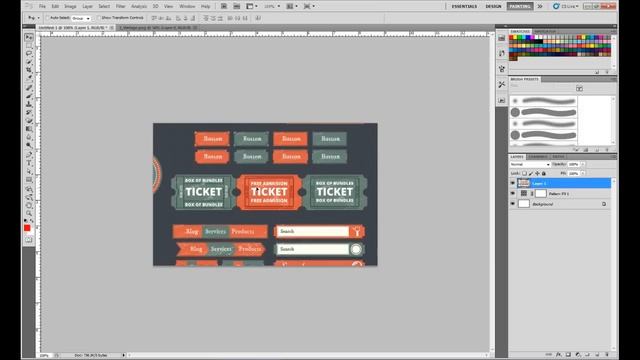Select the Pattern Fill 1 layer mask thumbnail
This screenshot has height=360, width=640.
(x=540, y=193)
